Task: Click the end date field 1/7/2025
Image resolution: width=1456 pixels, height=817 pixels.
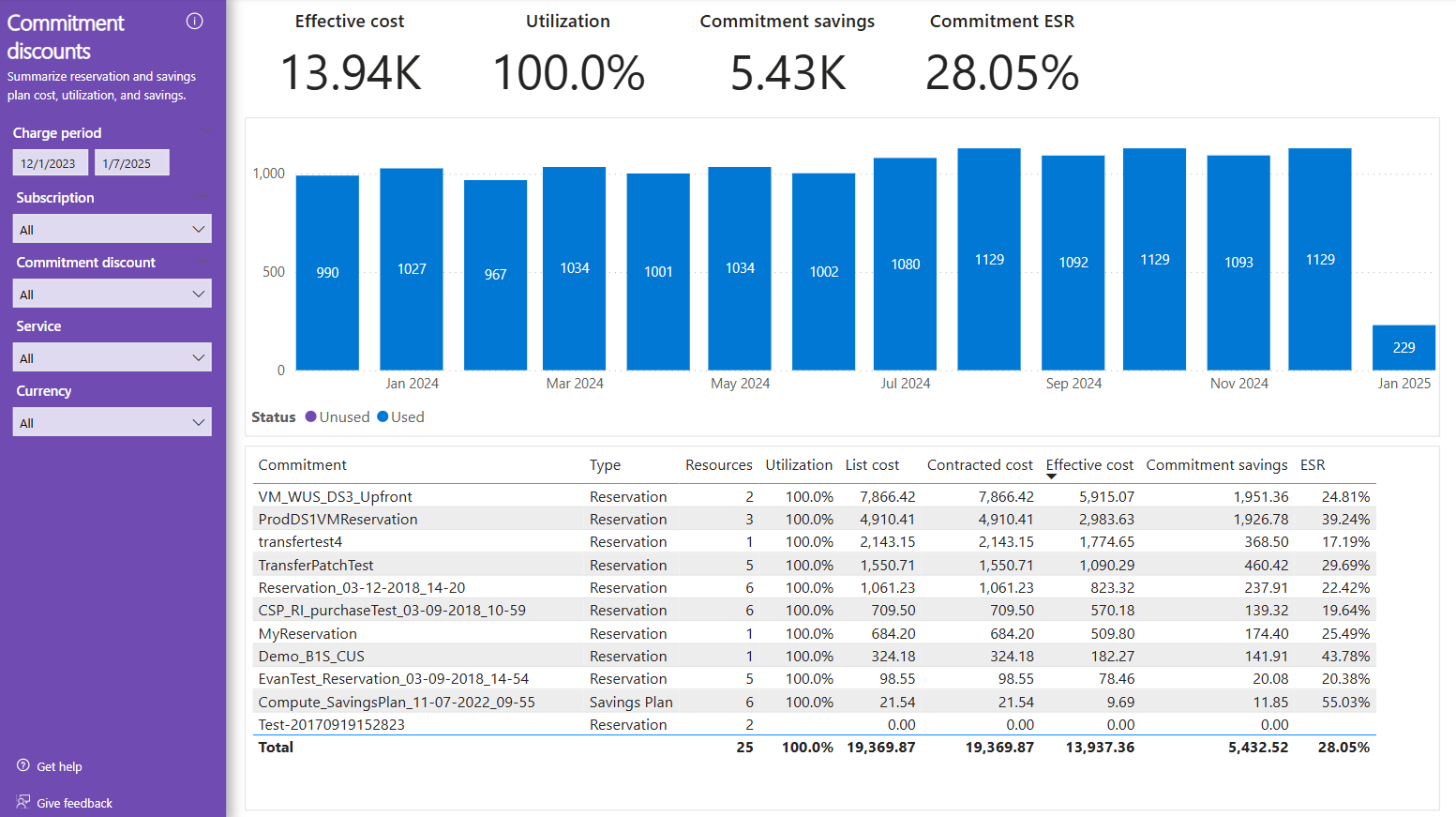Action: click(130, 163)
